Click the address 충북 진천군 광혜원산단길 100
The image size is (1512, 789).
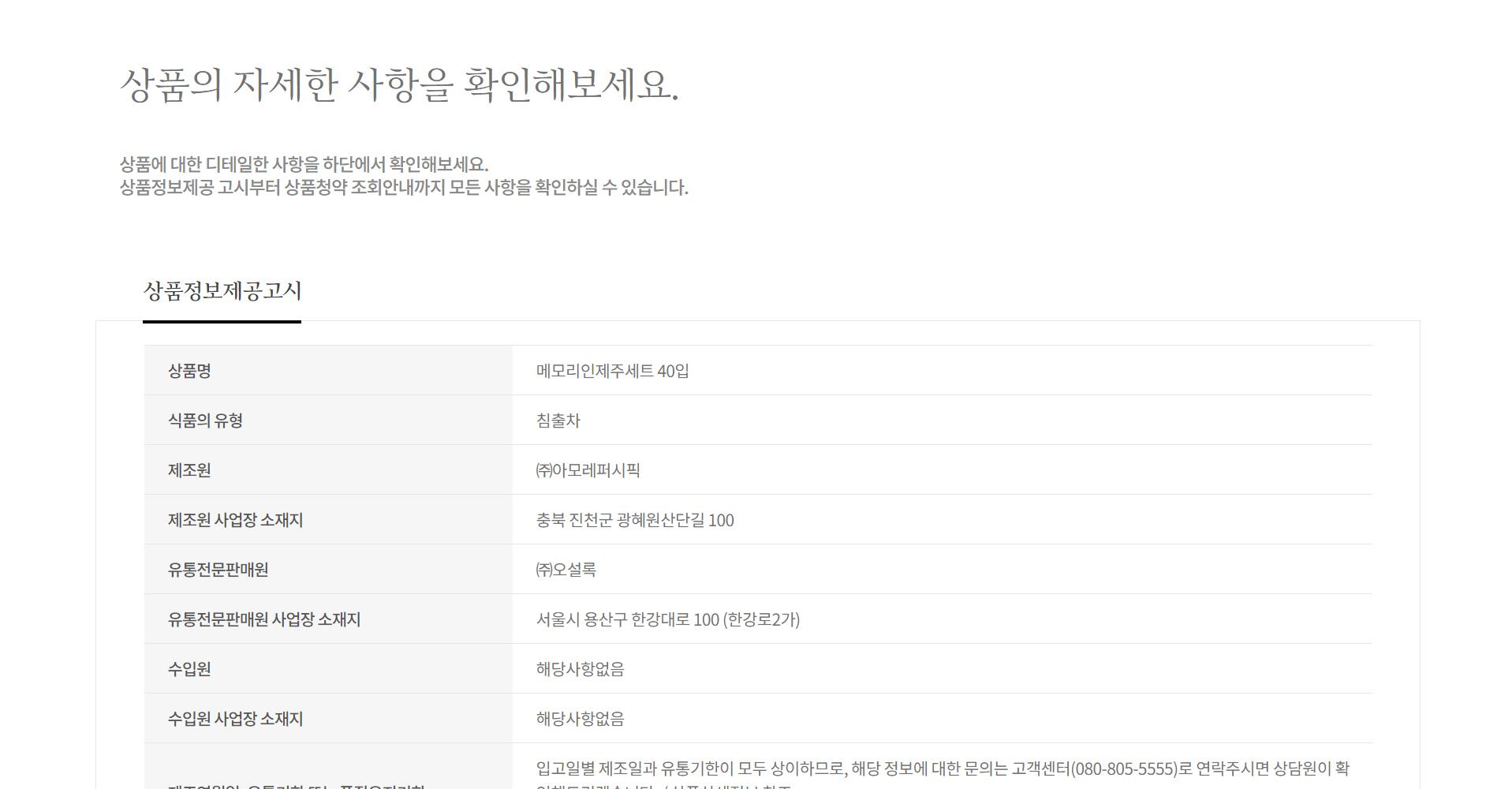click(635, 520)
